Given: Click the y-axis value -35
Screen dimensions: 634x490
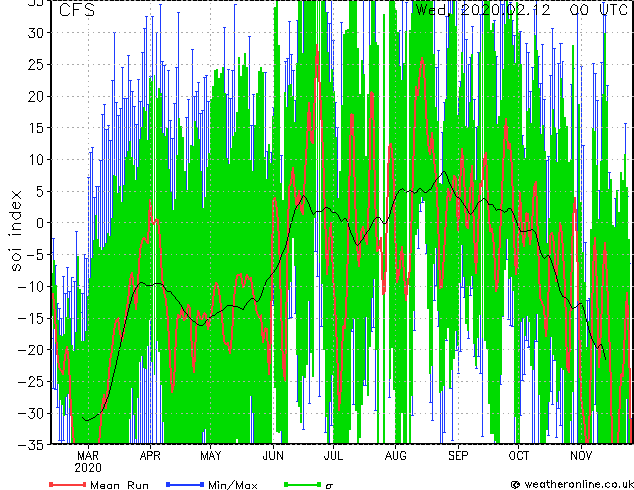Looking at the screenshot, I should [x=30, y=445].
